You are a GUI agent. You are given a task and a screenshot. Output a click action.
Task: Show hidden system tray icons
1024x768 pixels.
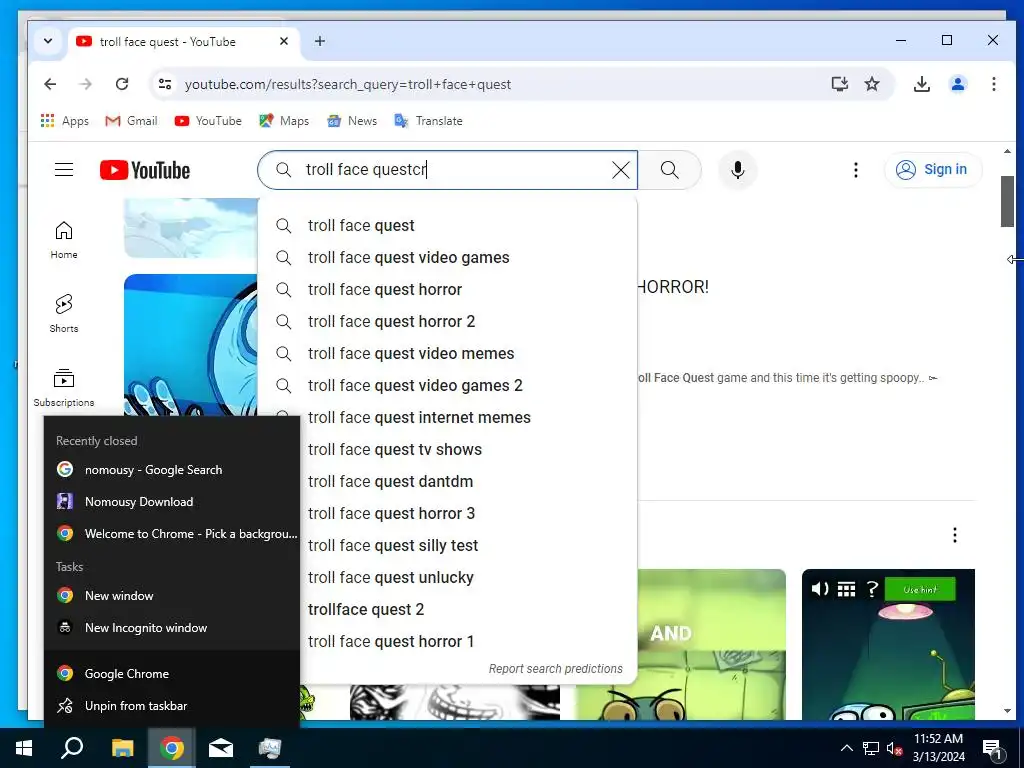[846, 748]
